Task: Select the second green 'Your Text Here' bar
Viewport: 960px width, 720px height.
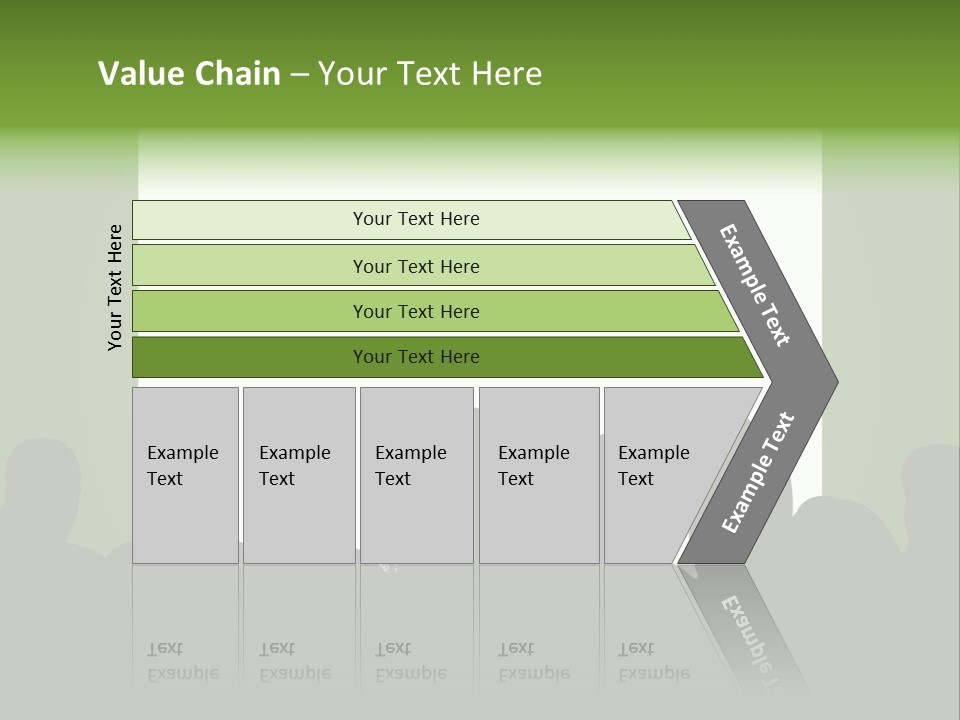Action: coord(423,265)
